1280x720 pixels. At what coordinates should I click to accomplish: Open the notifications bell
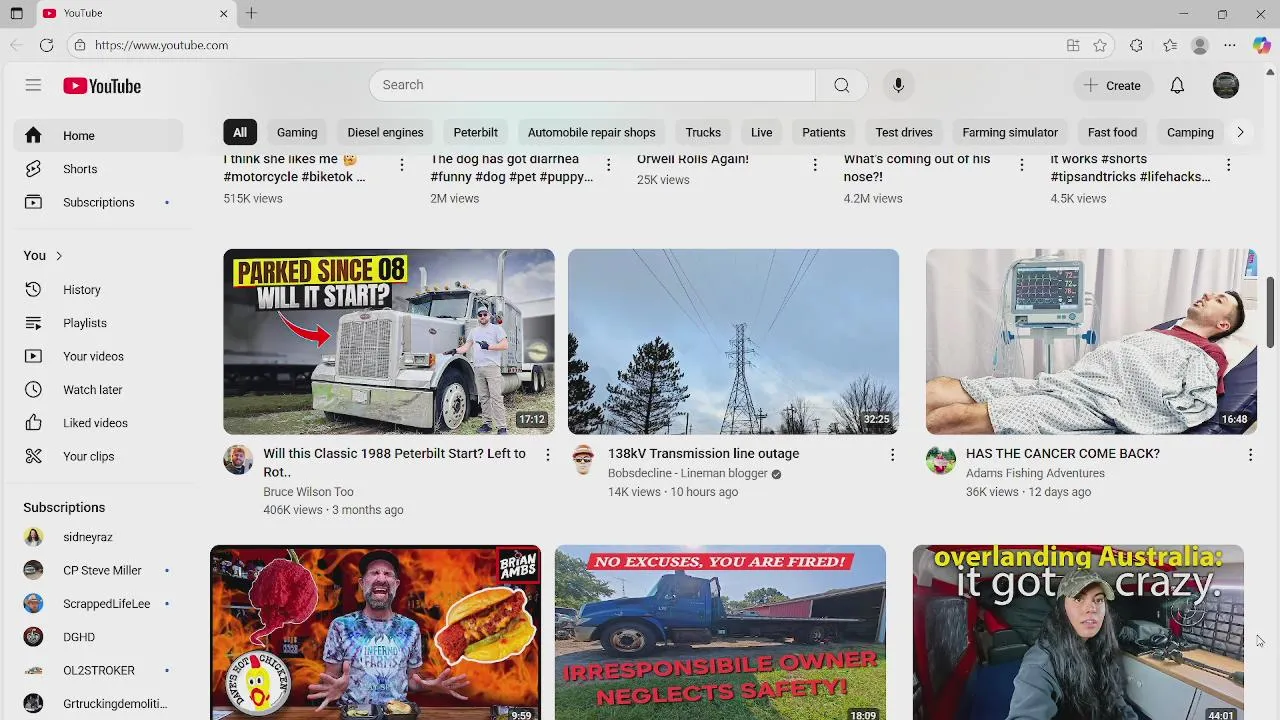pyautogui.click(x=1177, y=85)
